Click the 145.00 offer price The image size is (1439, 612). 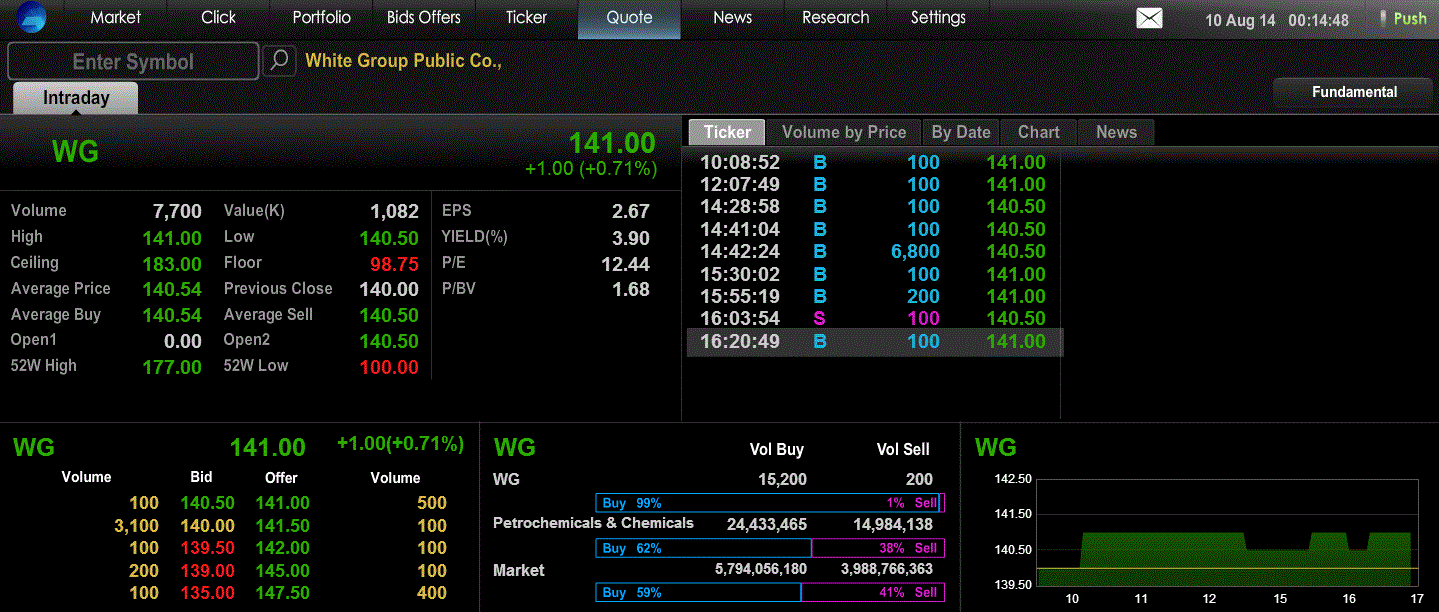282,571
